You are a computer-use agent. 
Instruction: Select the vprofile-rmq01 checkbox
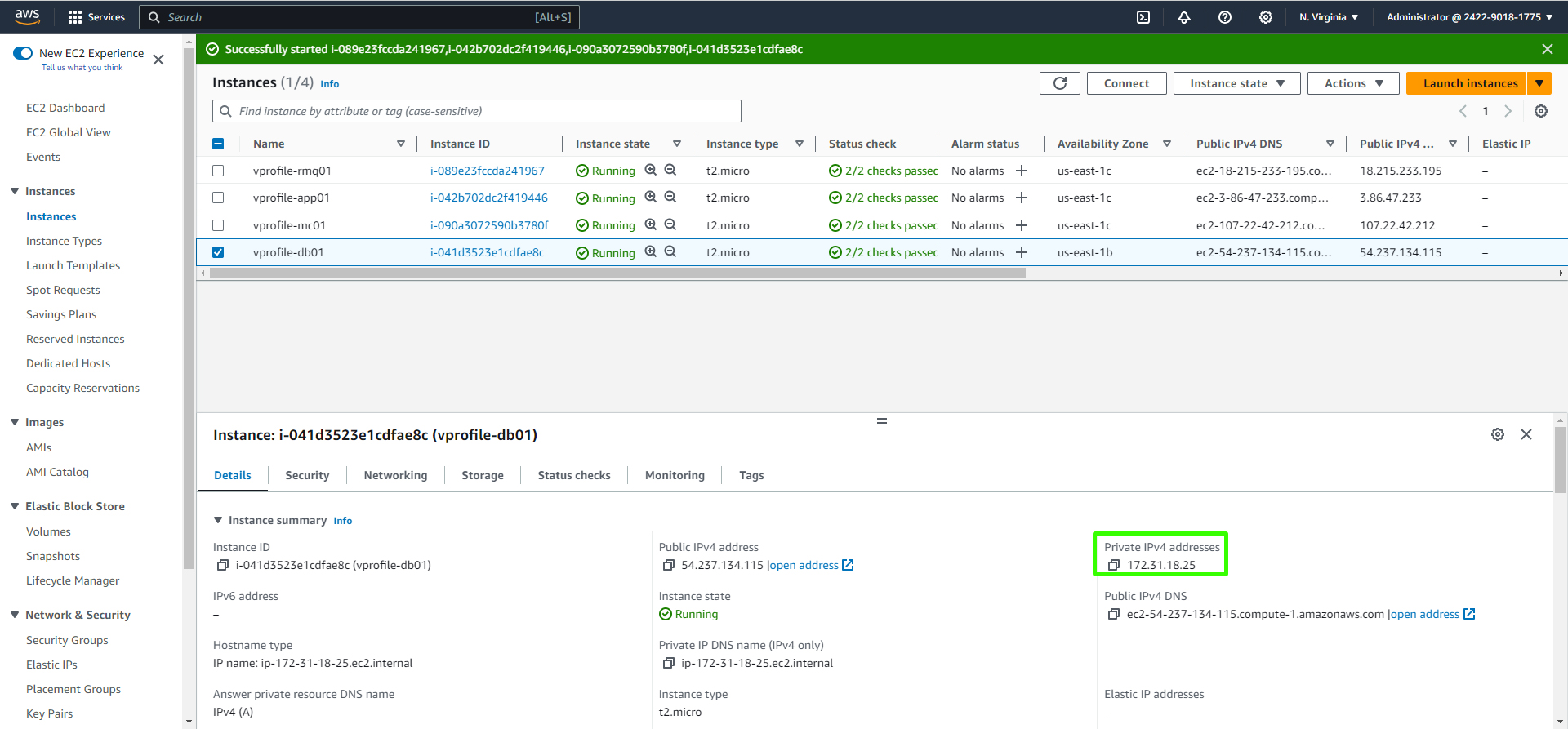tap(218, 171)
